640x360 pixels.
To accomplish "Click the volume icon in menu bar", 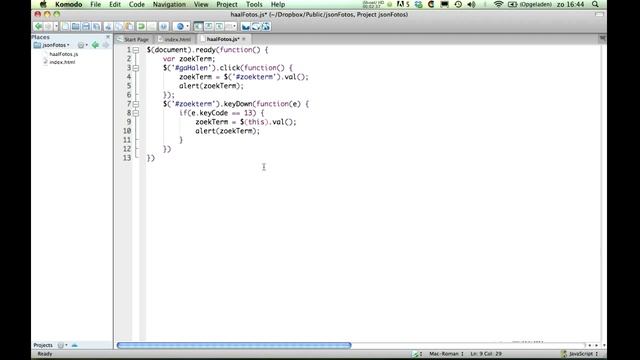I will tap(471, 4).
